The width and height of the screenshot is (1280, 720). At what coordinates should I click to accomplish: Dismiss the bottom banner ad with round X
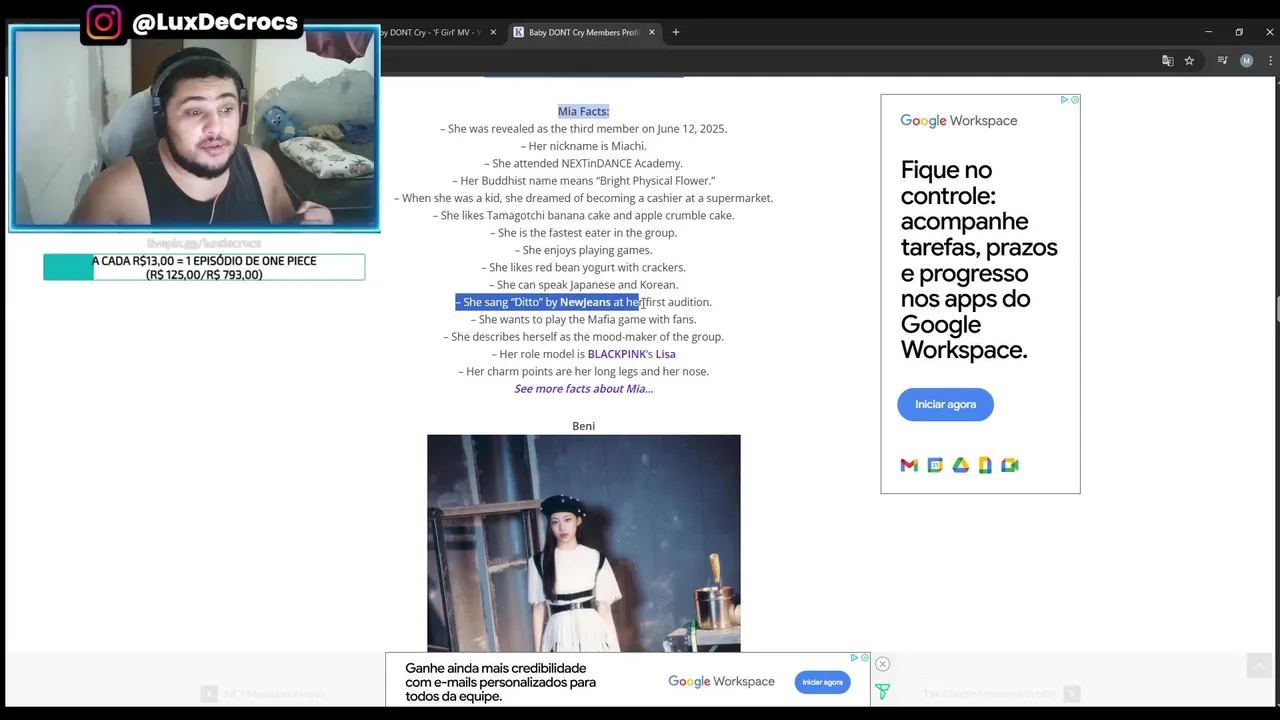coord(882,664)
